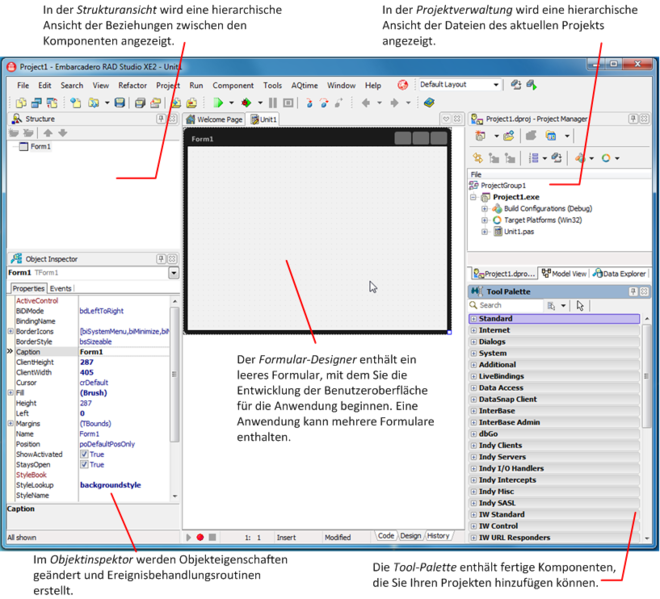The height and width of the screenshot is (599, 660).
Task: Click the Help book icon in toolbar
Action: tap(429, 103)
